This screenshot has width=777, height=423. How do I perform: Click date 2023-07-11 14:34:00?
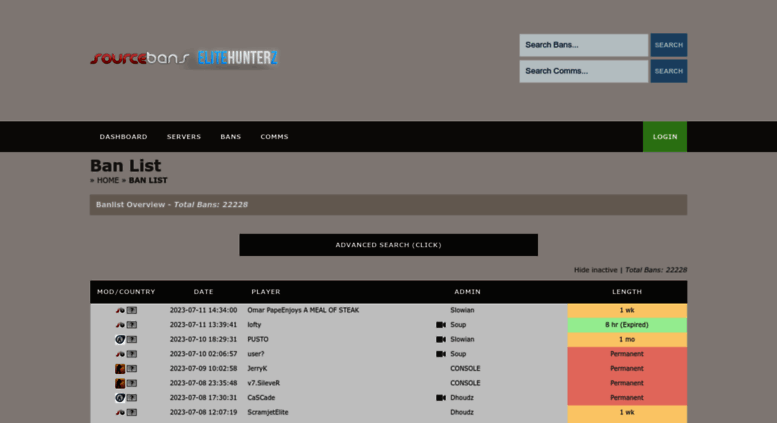204,310
